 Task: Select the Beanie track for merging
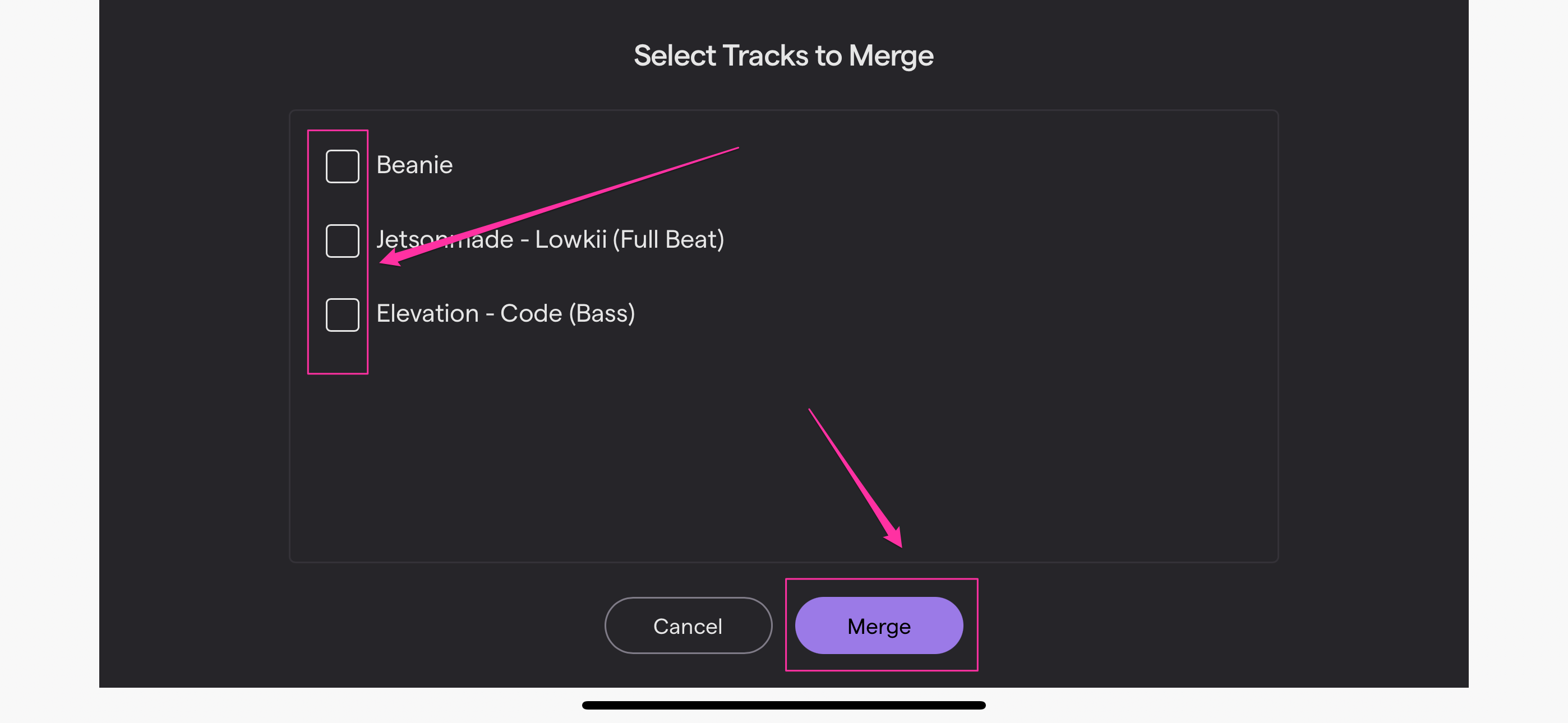(x=342, y=164)
